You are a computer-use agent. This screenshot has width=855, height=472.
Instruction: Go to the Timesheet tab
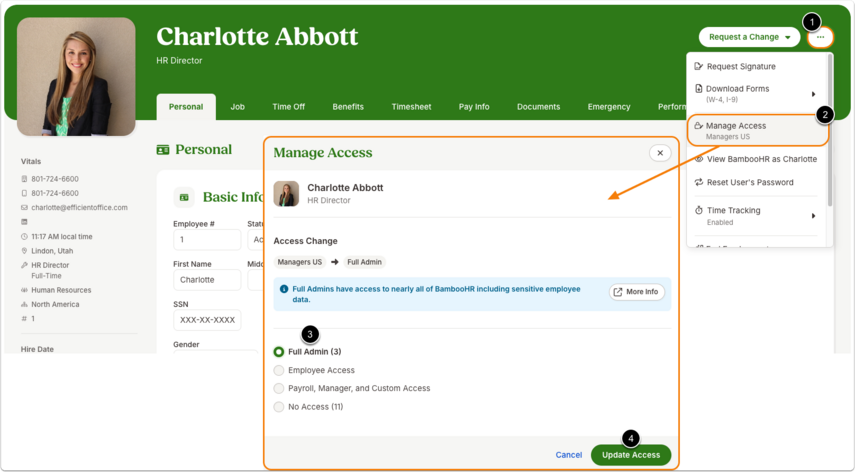pos(411,107)
